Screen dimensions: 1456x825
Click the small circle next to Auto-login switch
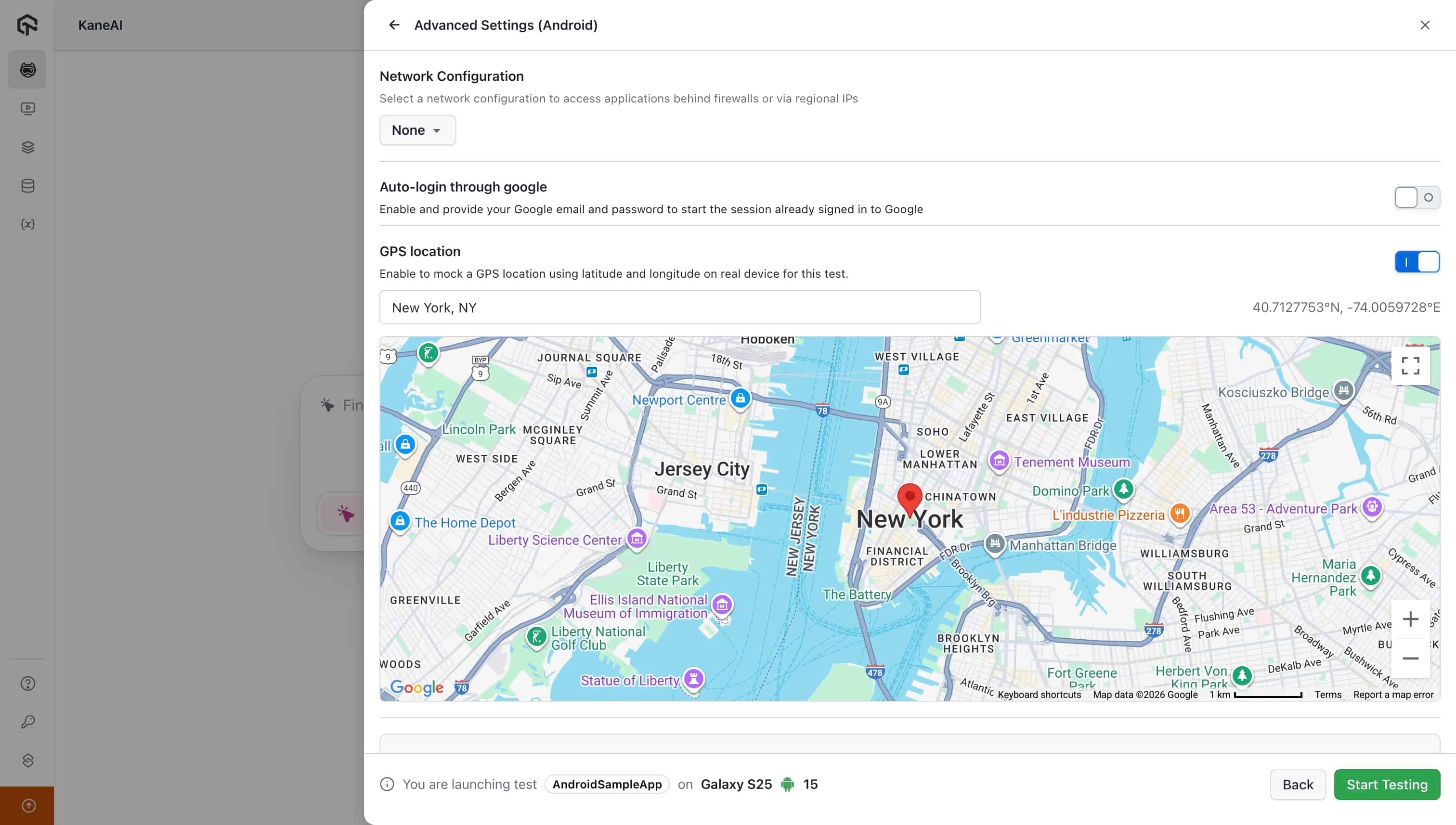(1429, 197)
